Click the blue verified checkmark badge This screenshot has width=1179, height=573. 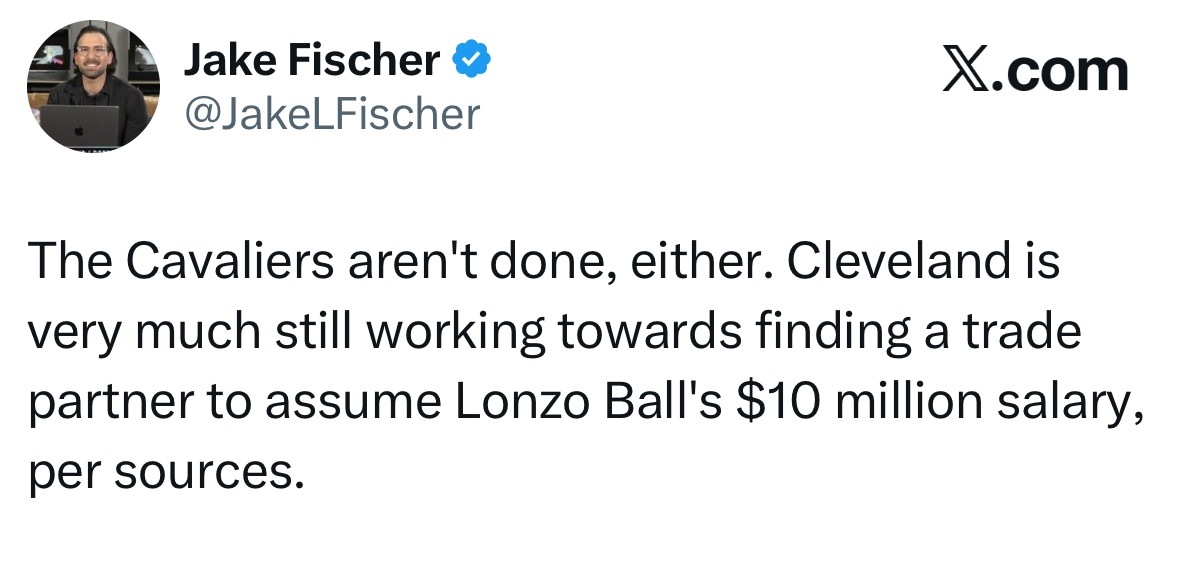(x=471, y=62)
